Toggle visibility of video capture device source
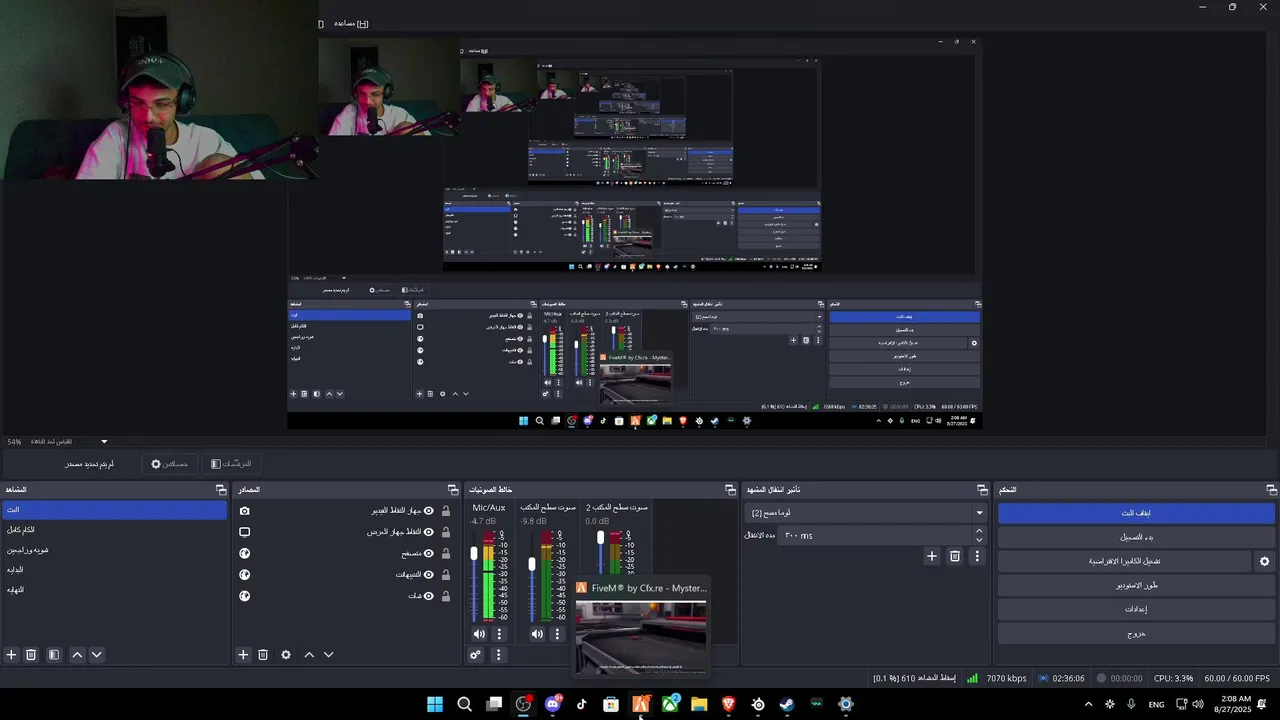This screenshot has height=720, width=1280. click(x=429, y=511)
